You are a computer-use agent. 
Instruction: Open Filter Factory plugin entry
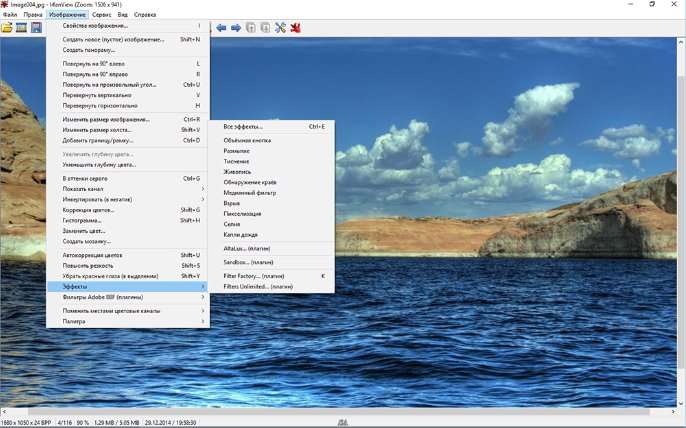[x=254, y=275]
